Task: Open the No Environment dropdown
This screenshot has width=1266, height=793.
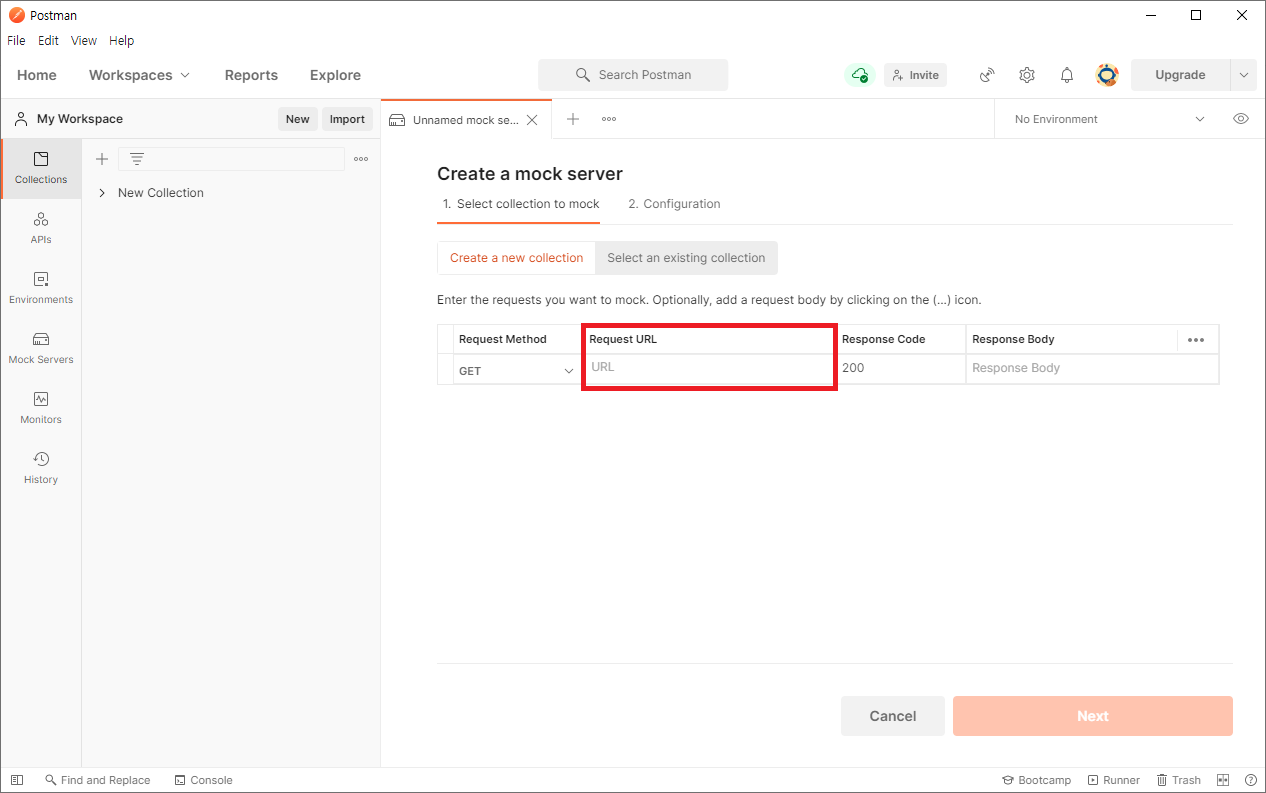Action: pyautogui.click(x=1109, y=119)
